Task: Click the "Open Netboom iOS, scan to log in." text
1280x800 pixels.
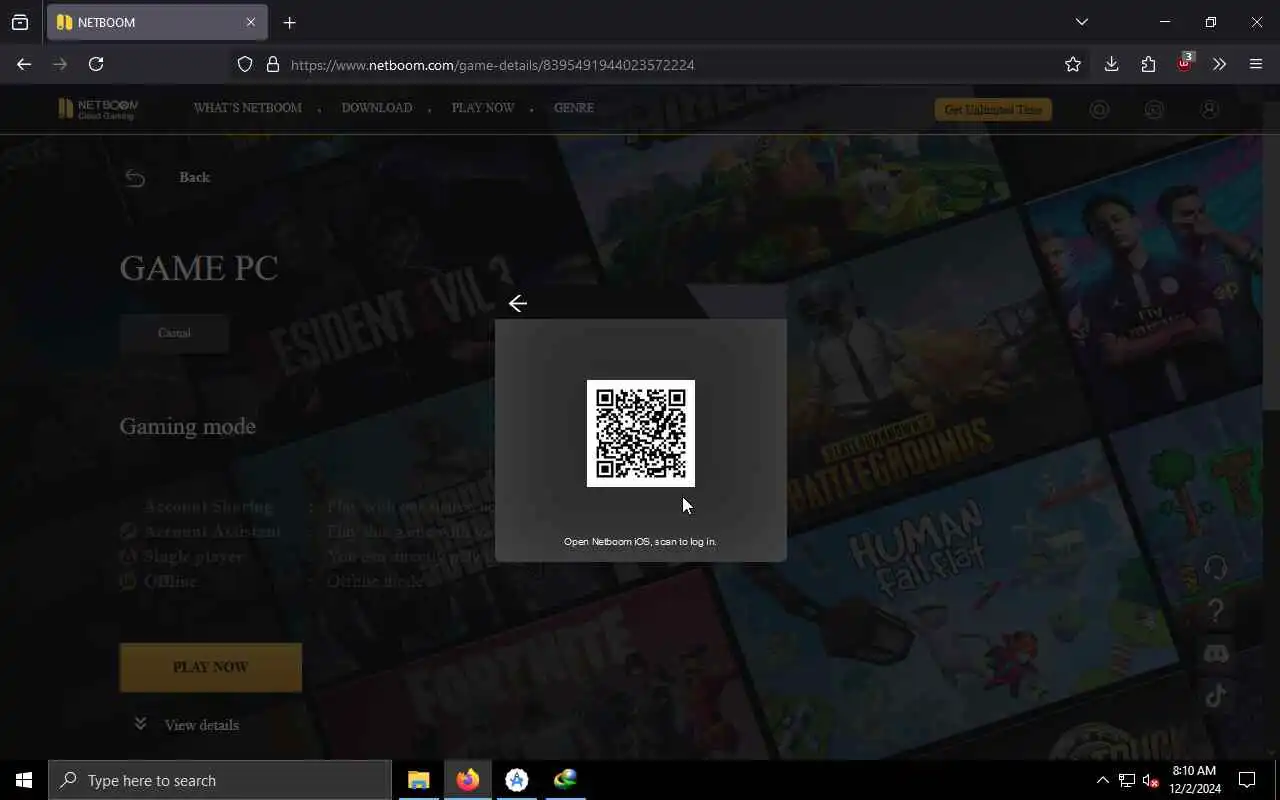Action: pyautogui.click(x=640, y=542)
